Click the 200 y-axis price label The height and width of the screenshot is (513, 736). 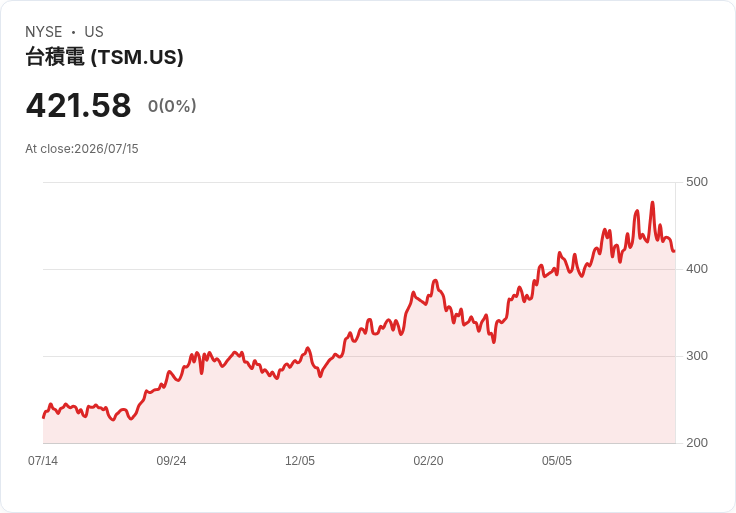click(x=697, y=443)
